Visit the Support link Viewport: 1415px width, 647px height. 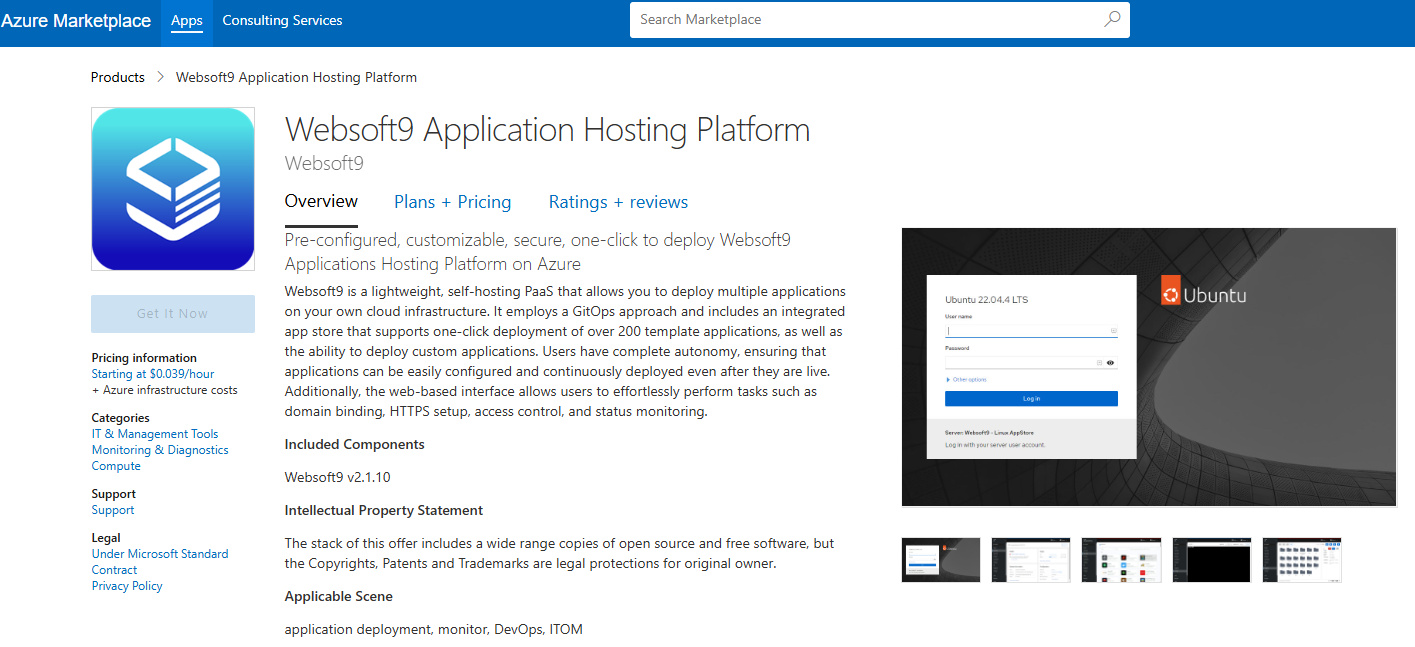[112, 509]
